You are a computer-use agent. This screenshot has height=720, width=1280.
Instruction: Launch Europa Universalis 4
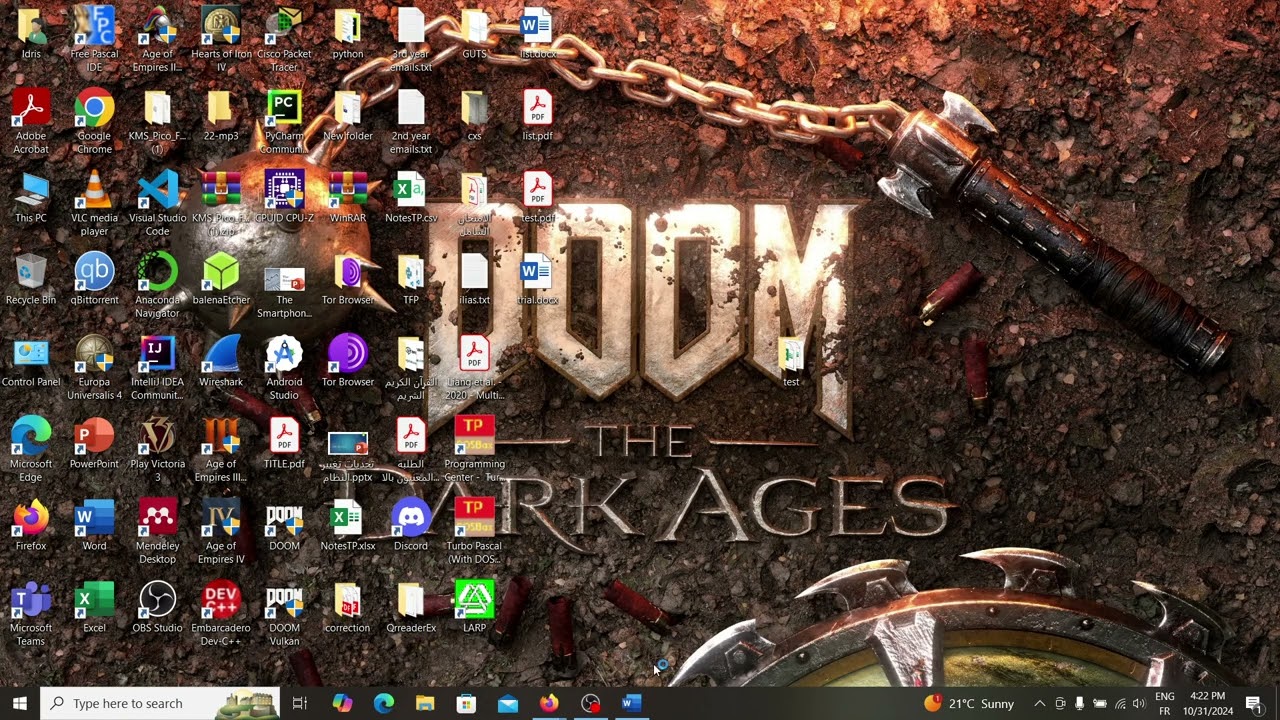point(94,367)
